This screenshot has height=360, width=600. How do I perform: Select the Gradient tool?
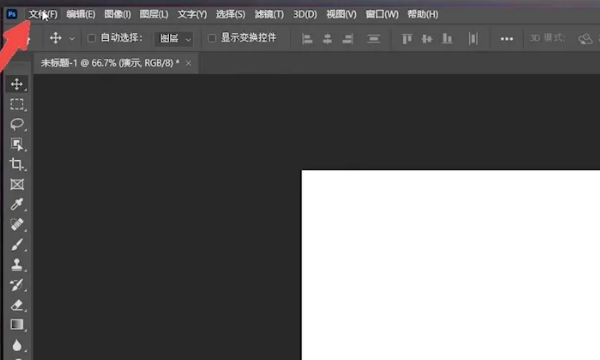17,324
